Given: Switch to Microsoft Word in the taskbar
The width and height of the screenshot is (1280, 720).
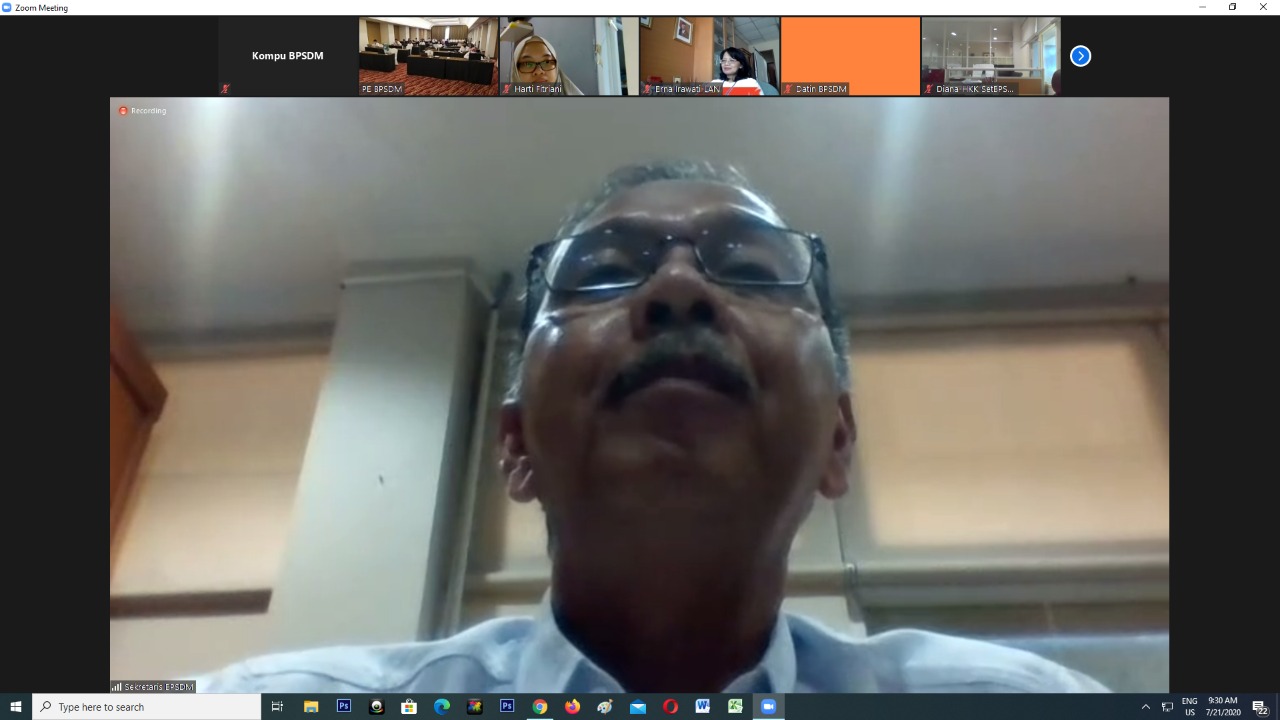Looking at the screenshot, I should coord(703,707).
